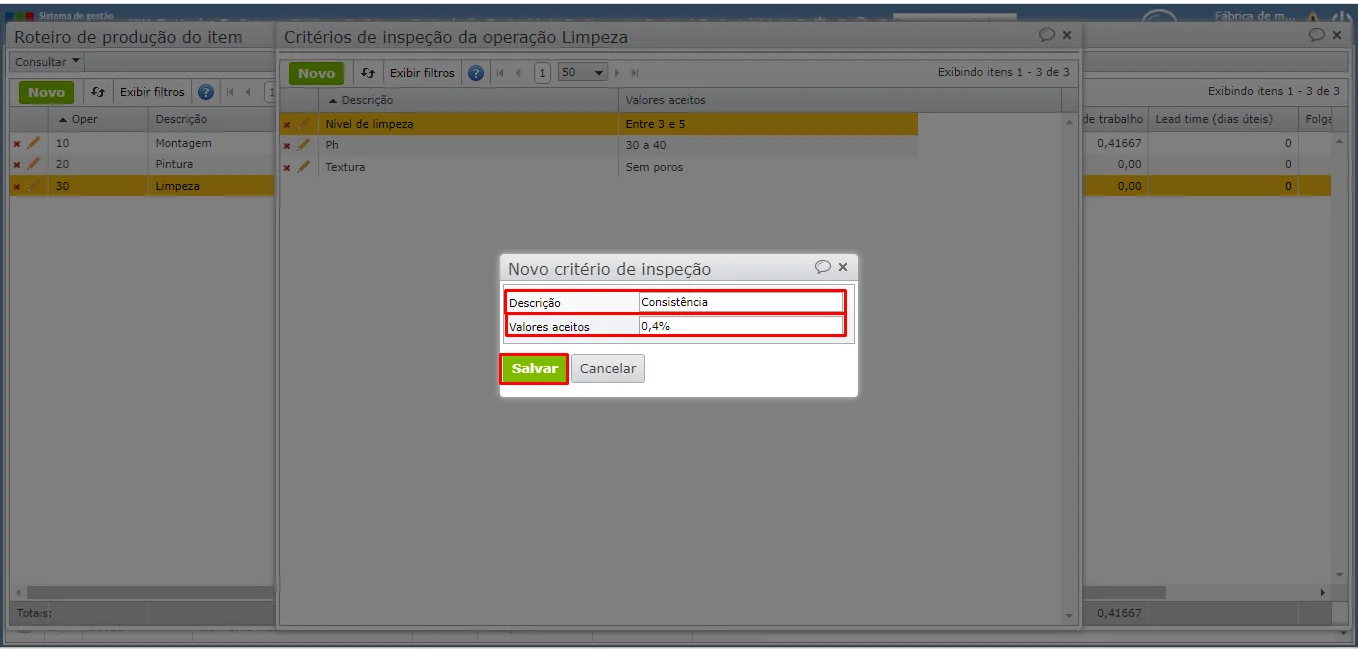Open comment bubble in Novo critério dialog
Image resolution: width=1358 pixels, height=649 pixels.
tap(823, 267)
